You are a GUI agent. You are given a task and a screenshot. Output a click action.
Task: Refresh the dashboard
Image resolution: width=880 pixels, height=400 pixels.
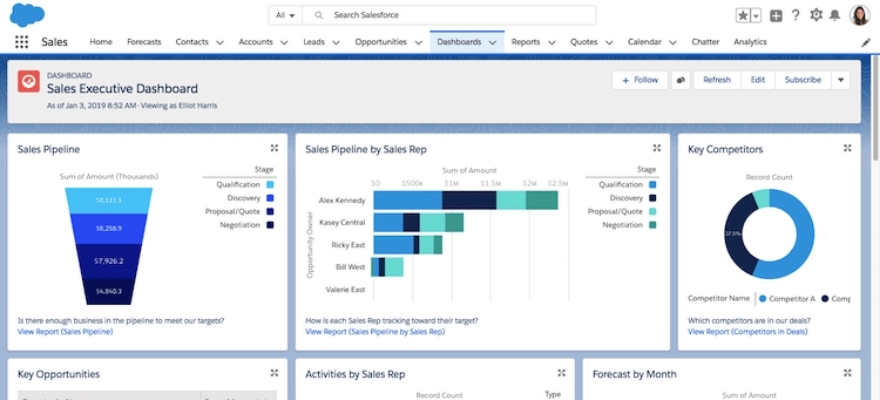717,80
